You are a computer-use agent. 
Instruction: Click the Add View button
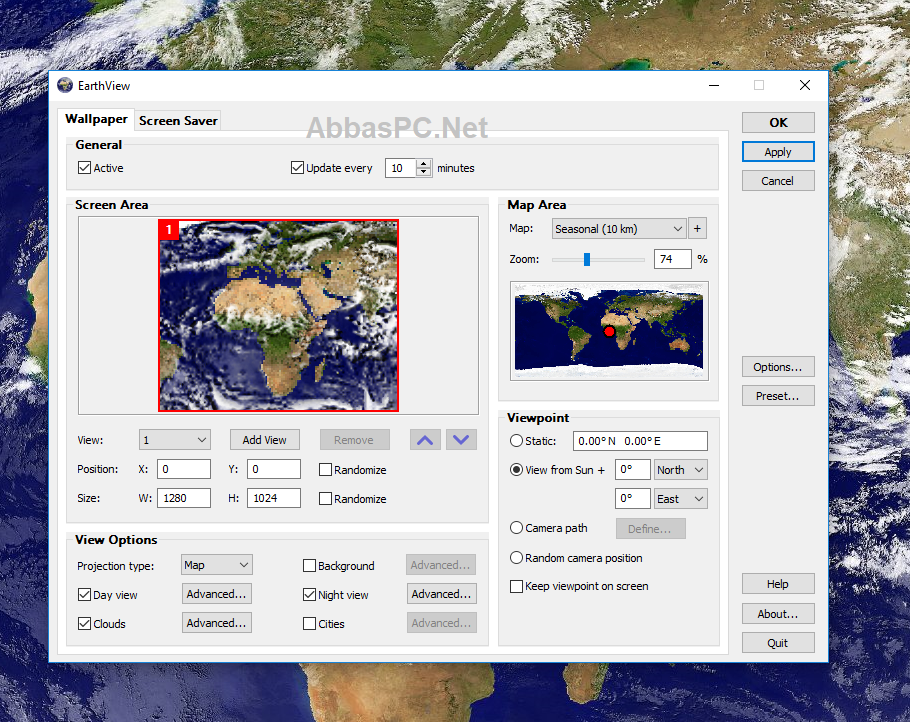(265, 440)
